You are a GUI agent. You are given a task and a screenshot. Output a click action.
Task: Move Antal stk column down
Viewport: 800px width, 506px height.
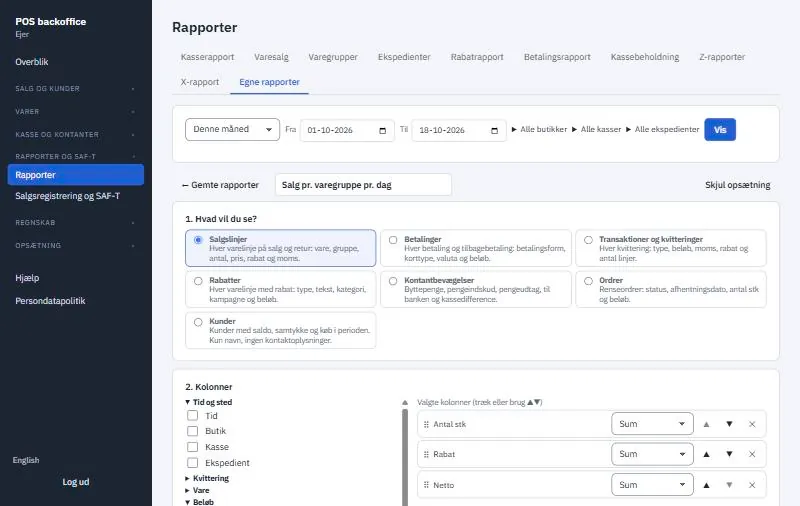point(729,424)
